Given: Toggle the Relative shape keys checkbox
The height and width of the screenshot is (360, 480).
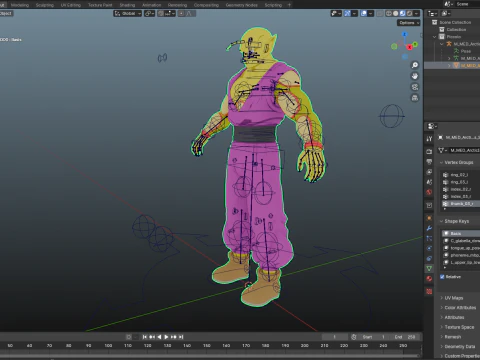Looking at the screenshot, I should click(x=442, y=277).
